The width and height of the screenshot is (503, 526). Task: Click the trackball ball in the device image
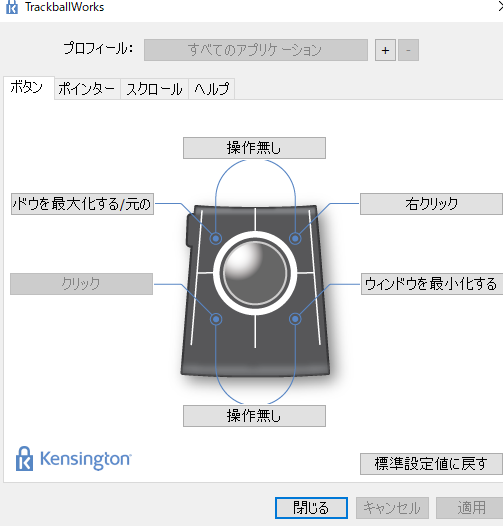click(x=255, y=273)
